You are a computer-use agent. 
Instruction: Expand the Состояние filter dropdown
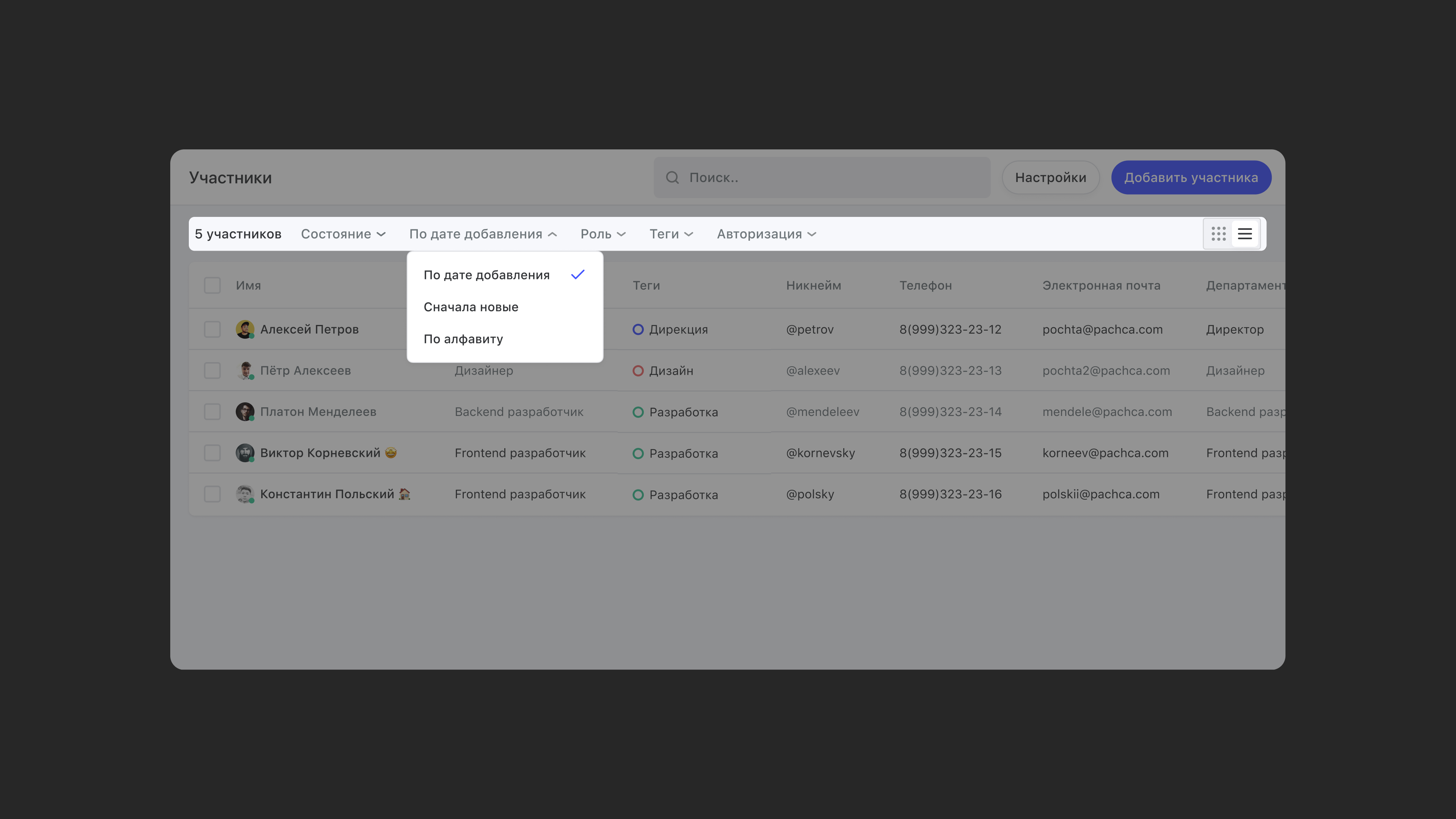click(x=342, y=234)
